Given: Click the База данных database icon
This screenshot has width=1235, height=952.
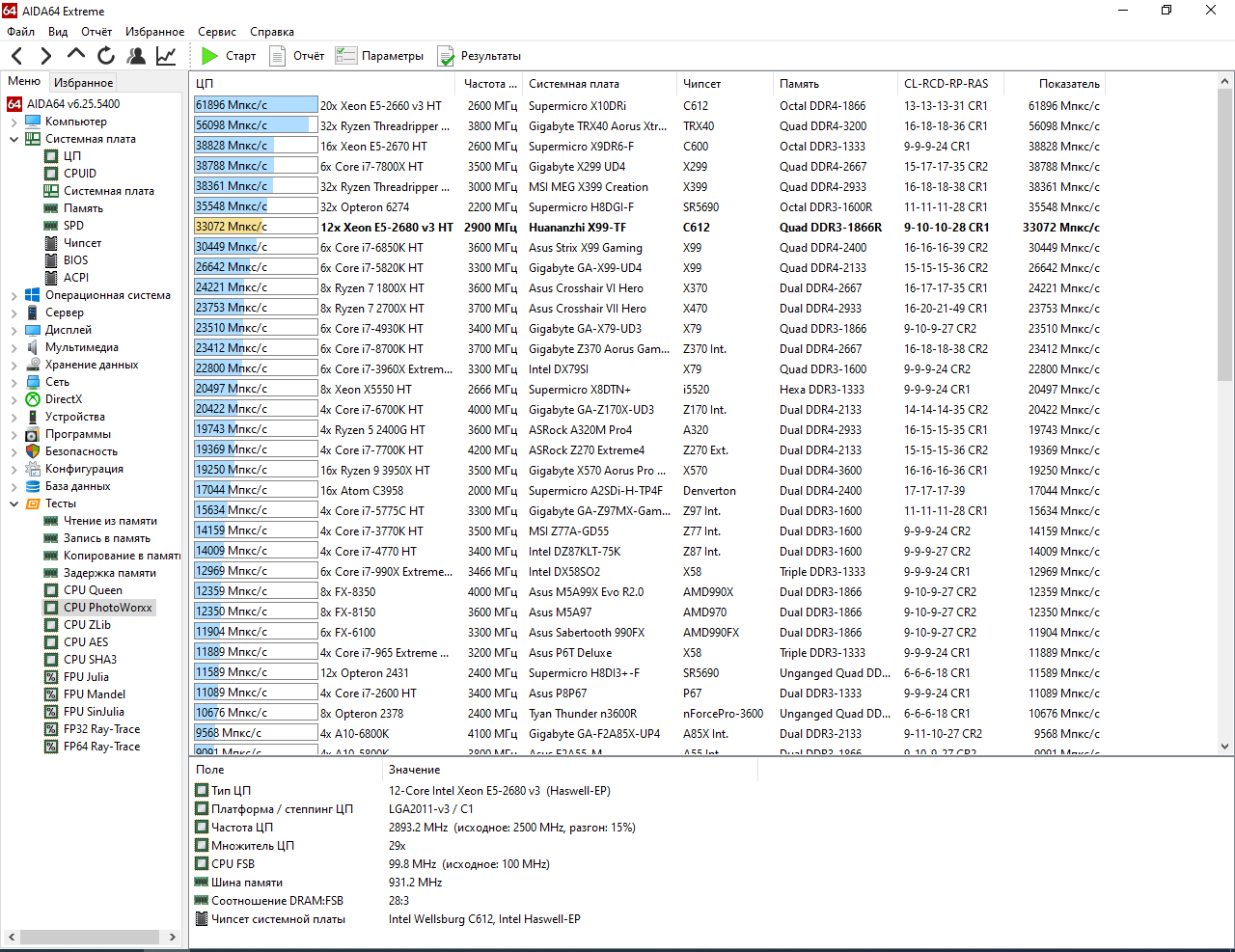Looking at the screenshot, I should (33, 486).
